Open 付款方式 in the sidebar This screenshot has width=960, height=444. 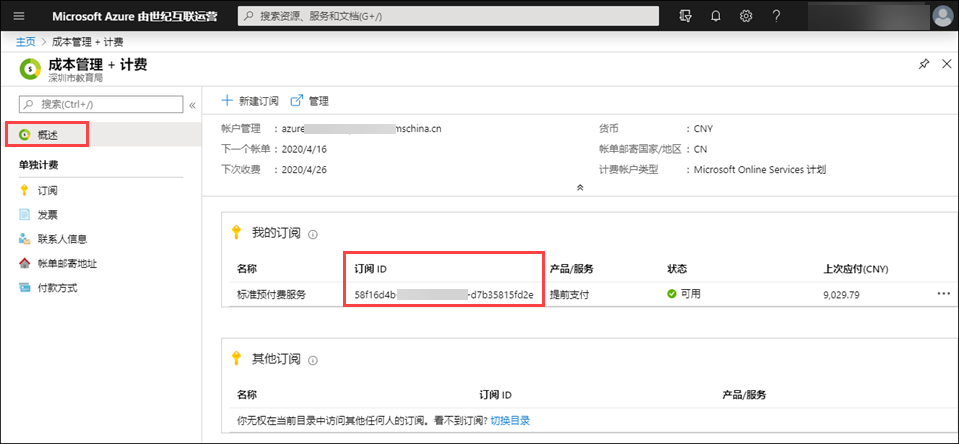57,288
